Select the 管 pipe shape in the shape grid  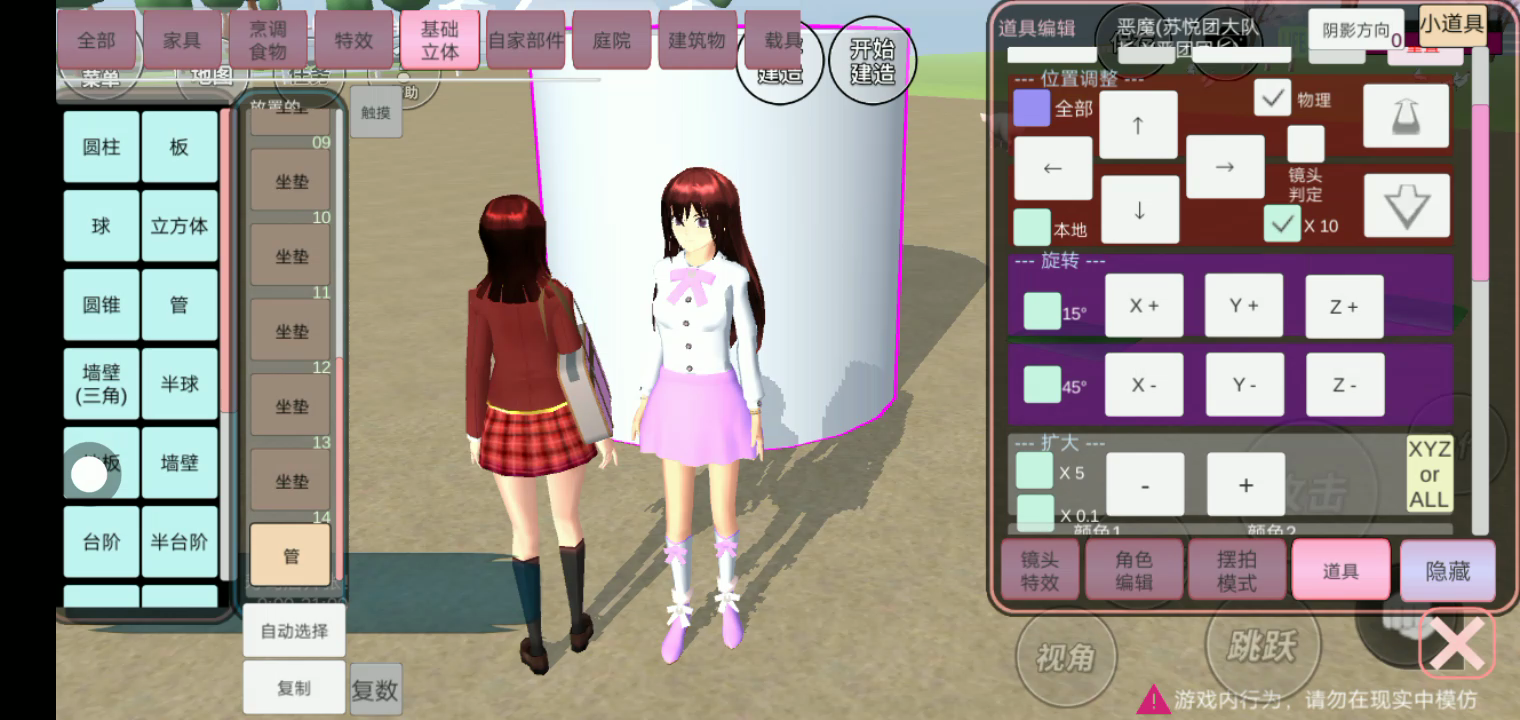(180, 305)
